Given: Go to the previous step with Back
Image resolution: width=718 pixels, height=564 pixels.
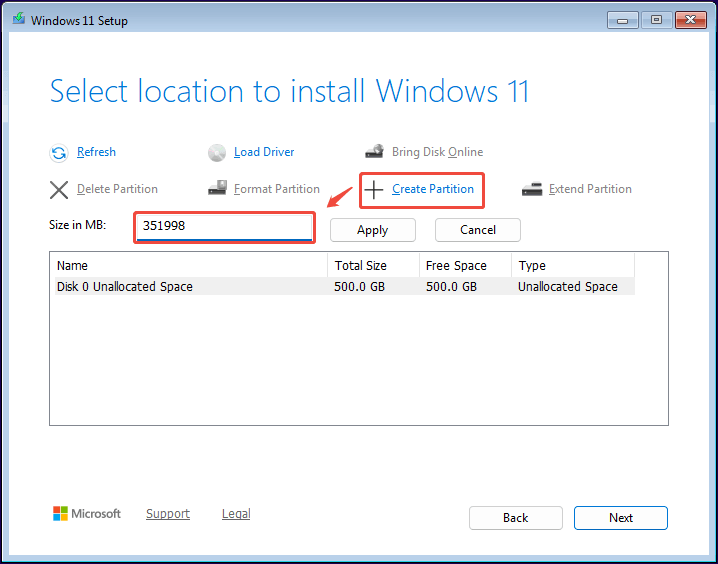Looking at the screenshot, I should pos(516,518).
